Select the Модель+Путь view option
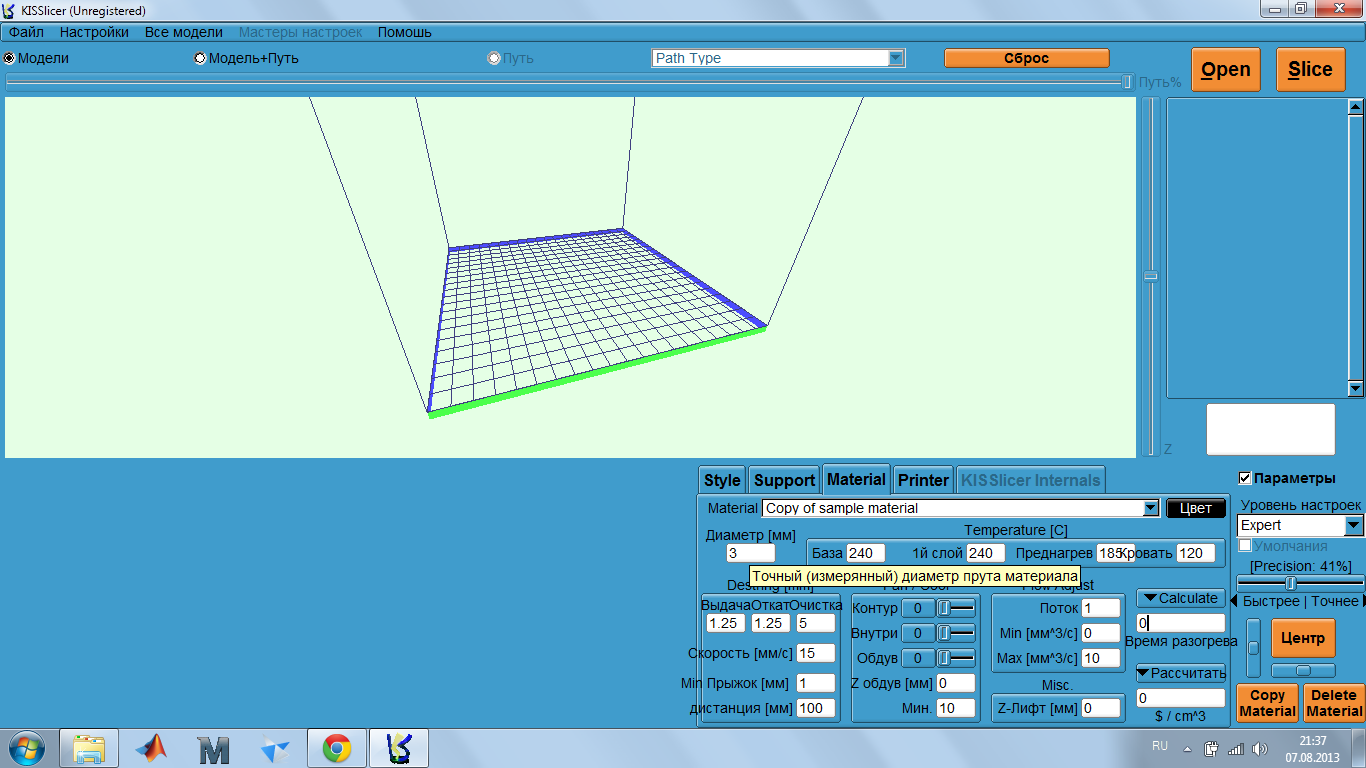This screenshot has width=1366, height=768. coord(200,58)
